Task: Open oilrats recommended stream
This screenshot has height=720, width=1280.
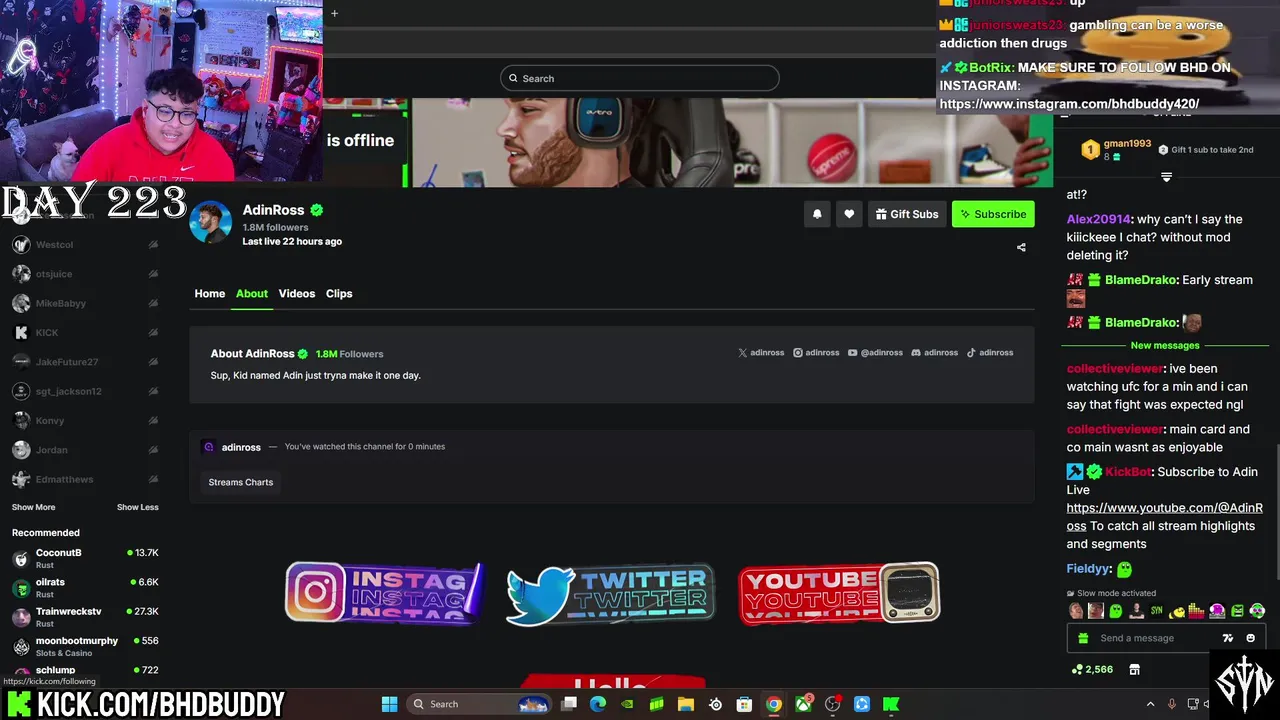Action: pyautogui.click(x=85, y=587)
